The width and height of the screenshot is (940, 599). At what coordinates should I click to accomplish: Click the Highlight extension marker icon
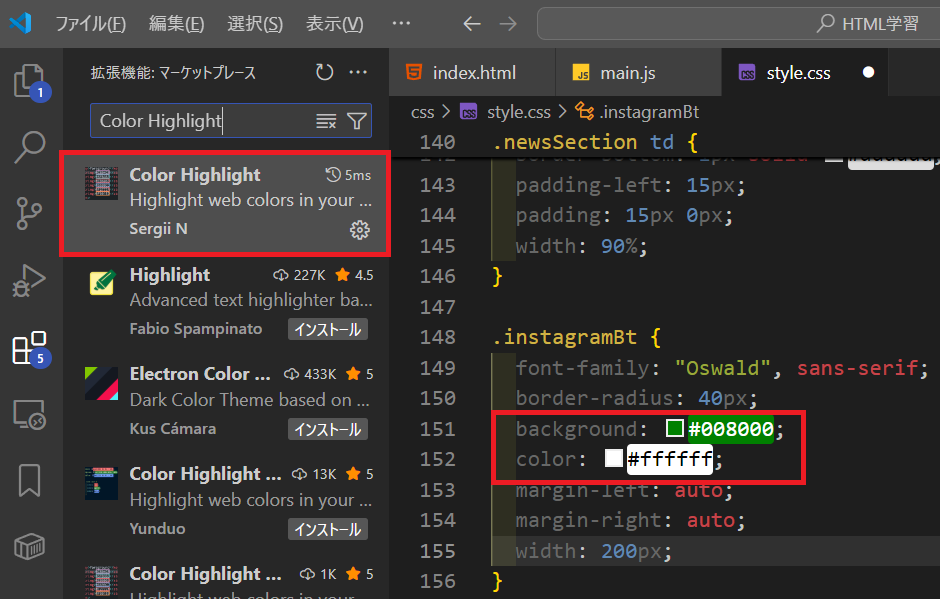click(x=103, y=282)
